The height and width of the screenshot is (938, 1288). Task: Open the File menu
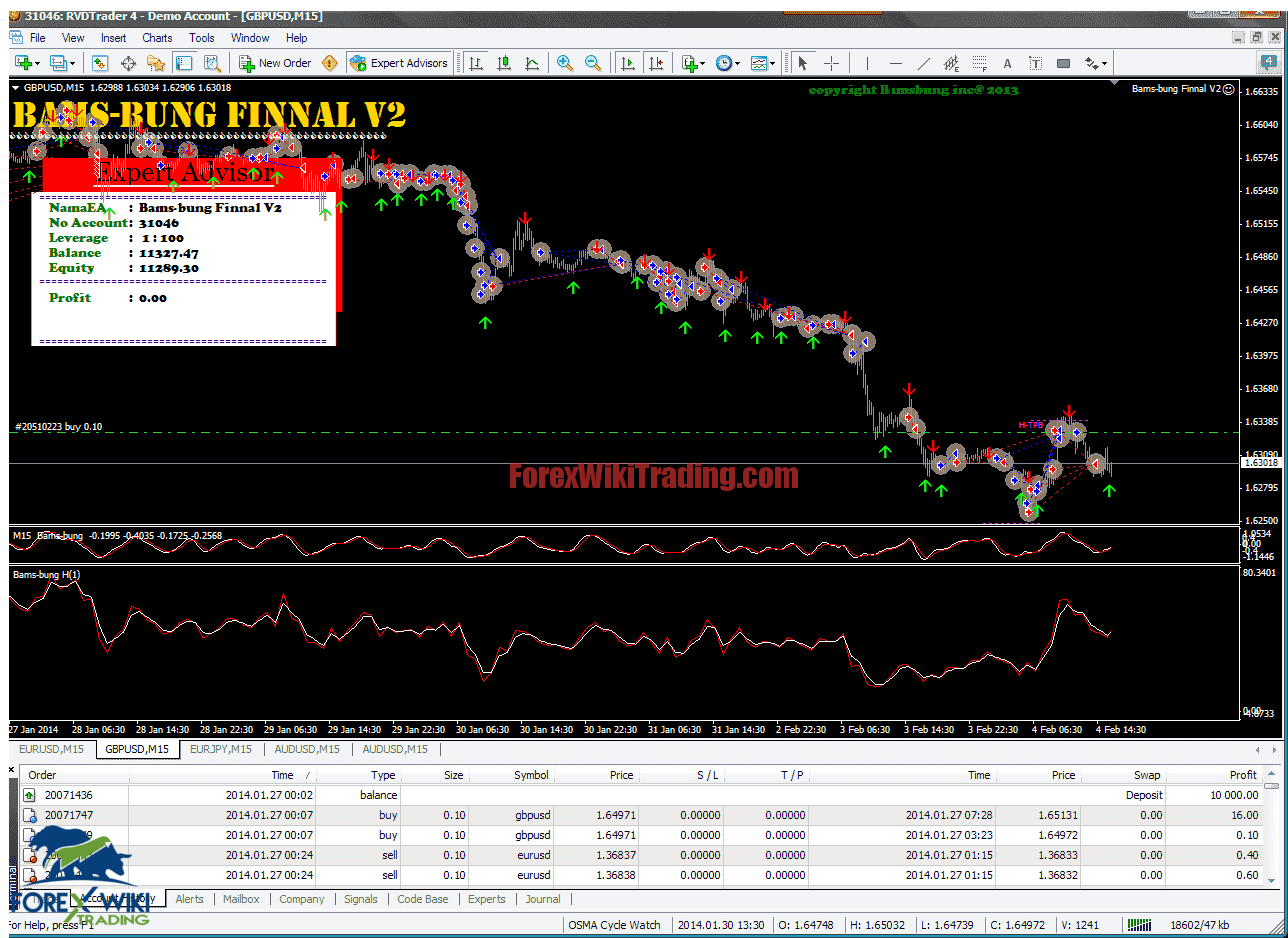tap(38, 38)
